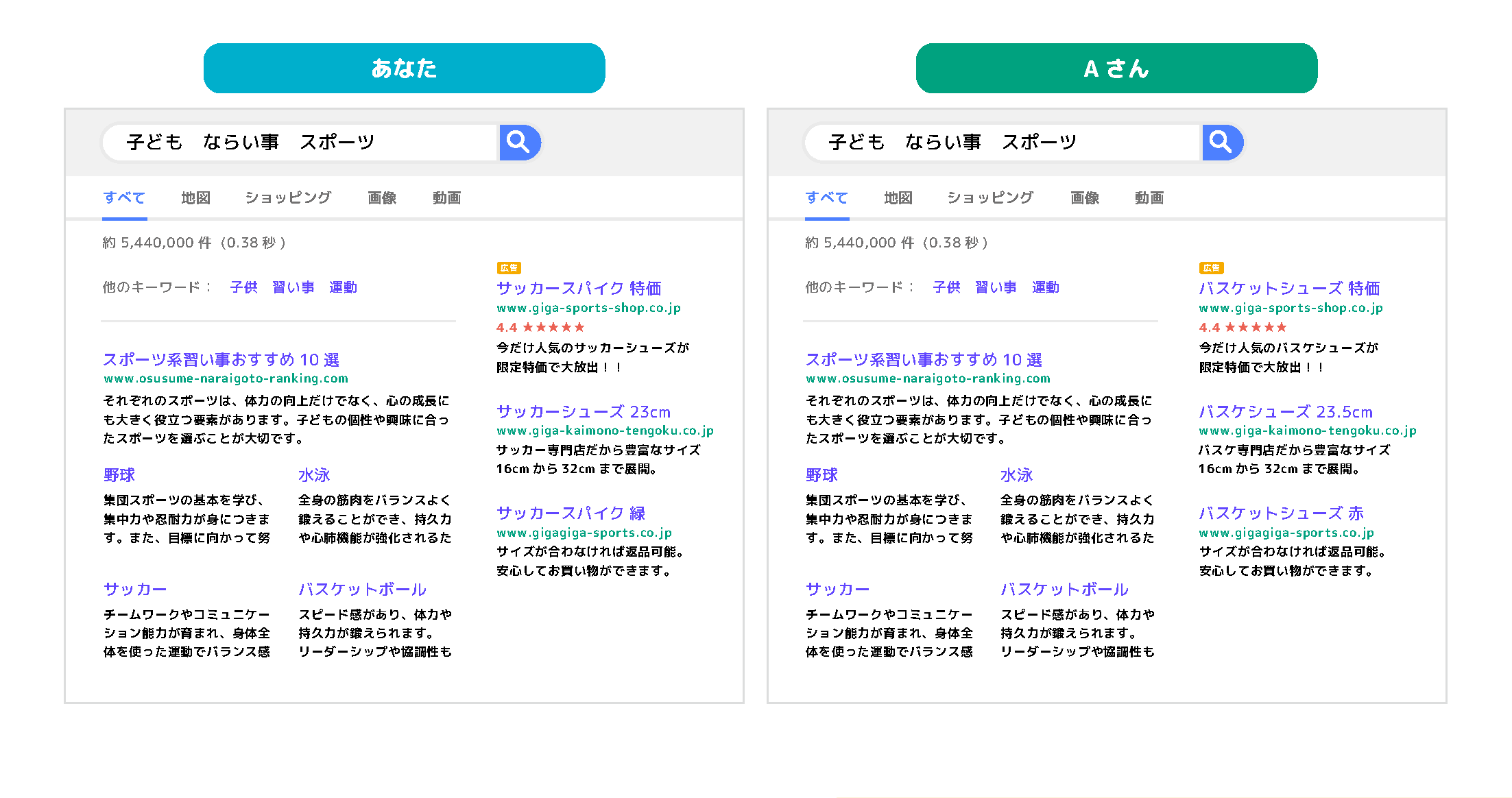Image resolution: width=1512 pixels, height=798 pixels.
Task: Open the バスケットボール link on Aさん's screen
Action: [x=1064, y=589]
